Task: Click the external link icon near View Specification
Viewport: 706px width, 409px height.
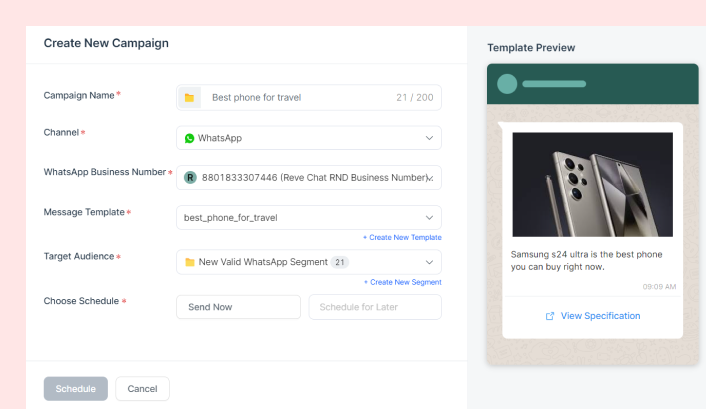Action: (x=550, y=316)
